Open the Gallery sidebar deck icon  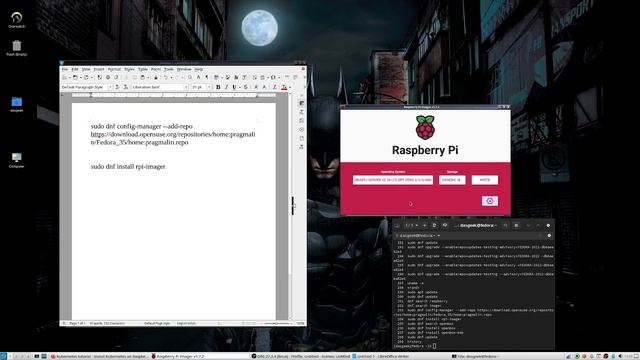[x=302, y=121]
